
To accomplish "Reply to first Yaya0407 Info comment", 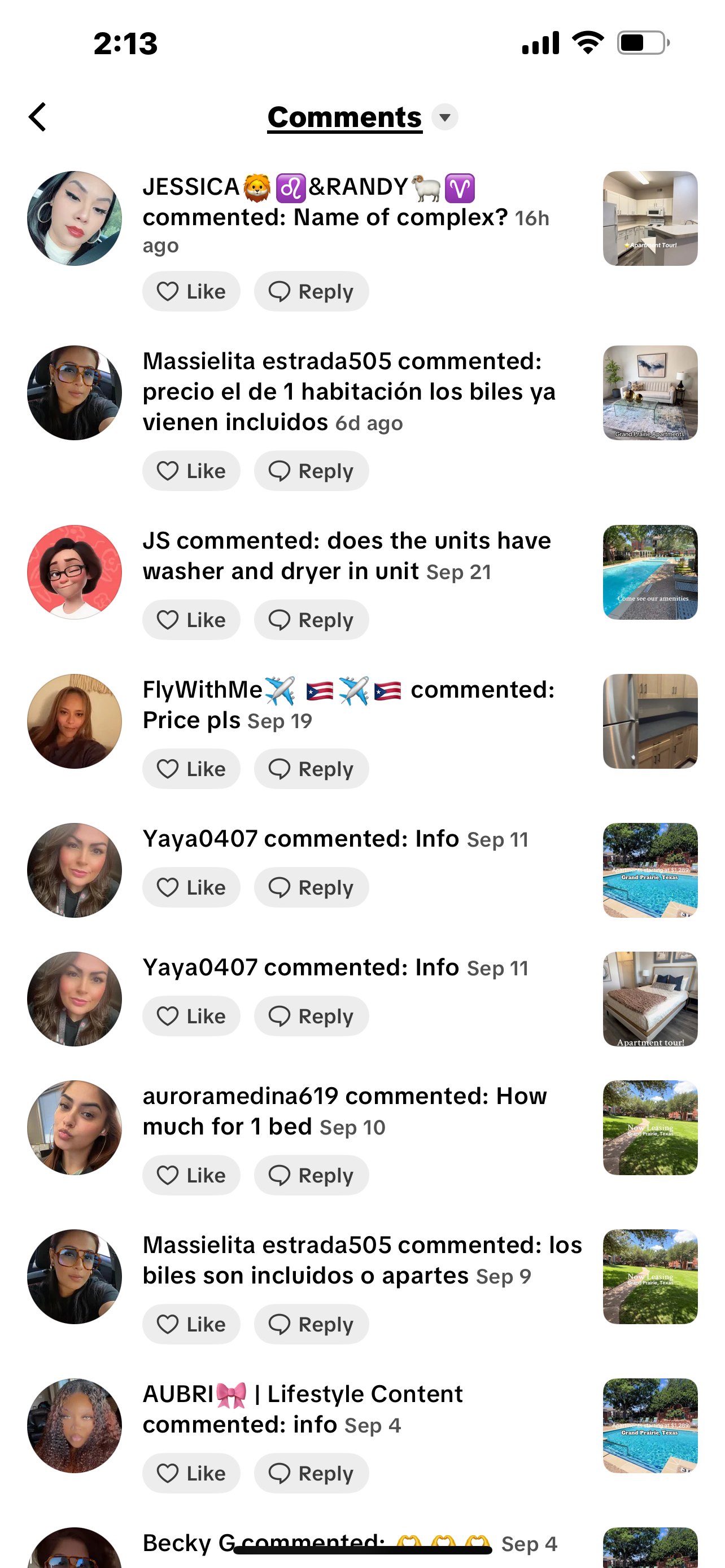I will [311, 887].
